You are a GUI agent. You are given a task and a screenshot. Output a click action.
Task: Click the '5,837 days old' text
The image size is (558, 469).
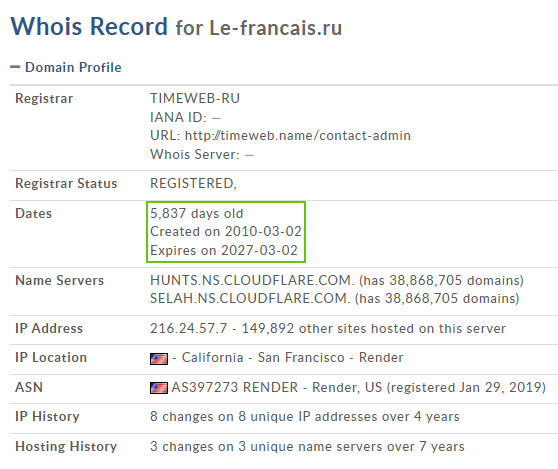point(196,213)
